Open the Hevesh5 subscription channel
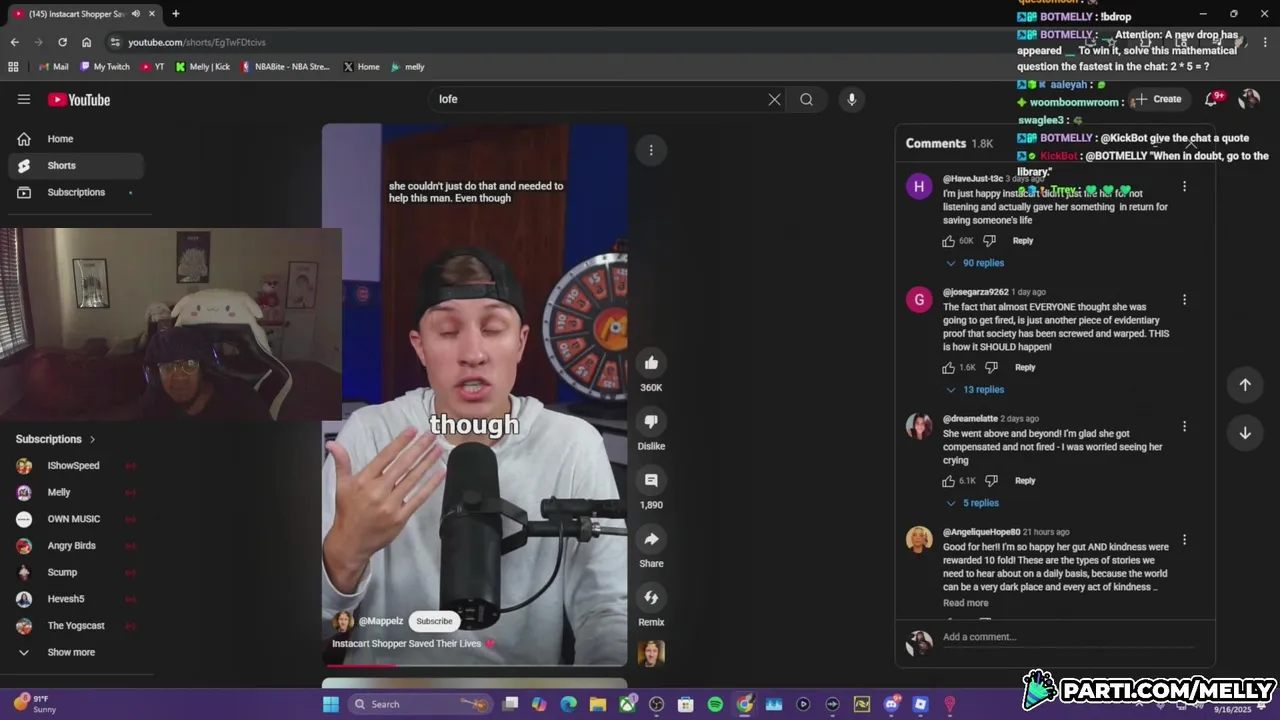This screenshot has width=1280, height=720. point(76,599)
